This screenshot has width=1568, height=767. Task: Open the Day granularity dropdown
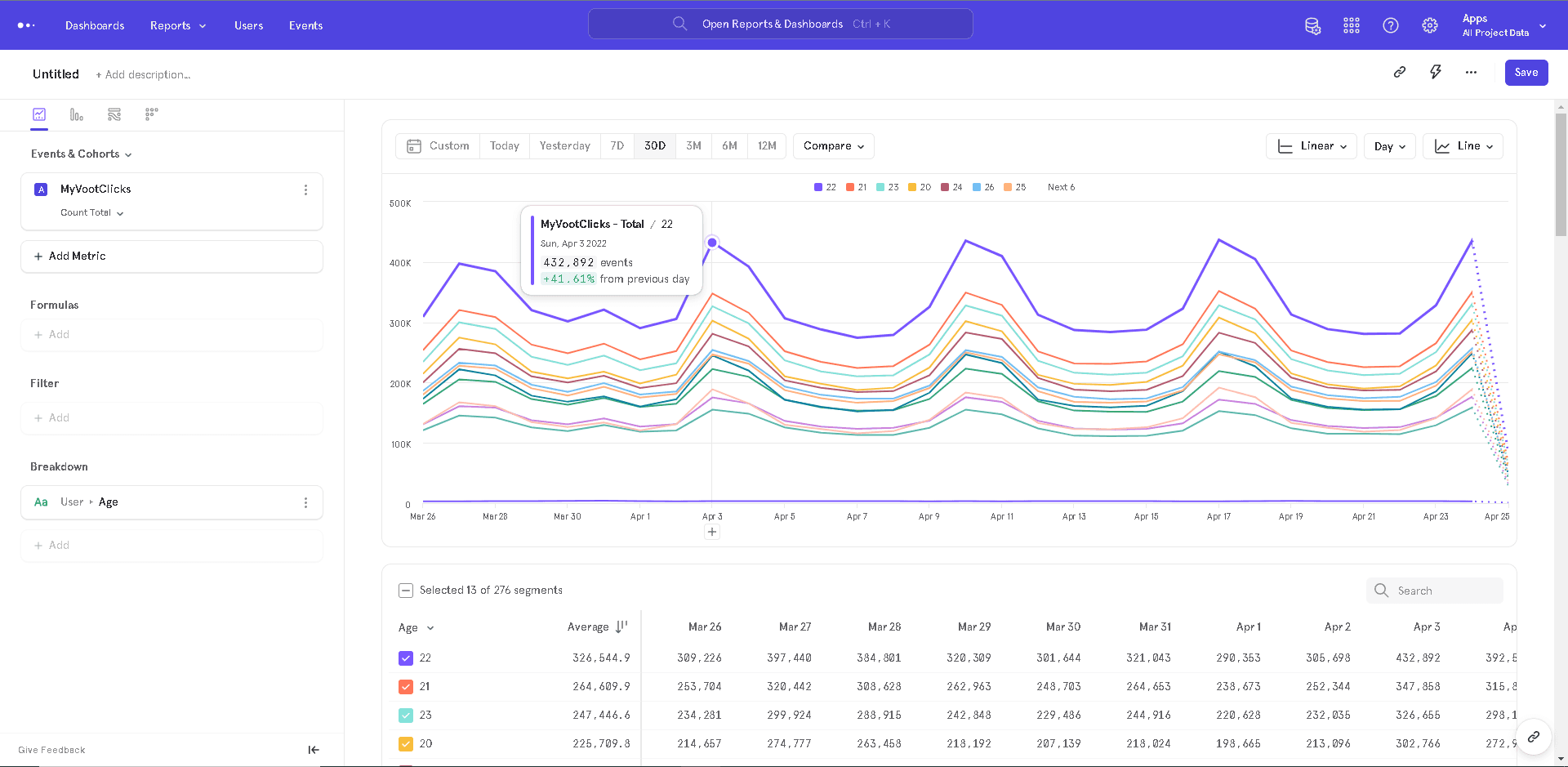1390,146
